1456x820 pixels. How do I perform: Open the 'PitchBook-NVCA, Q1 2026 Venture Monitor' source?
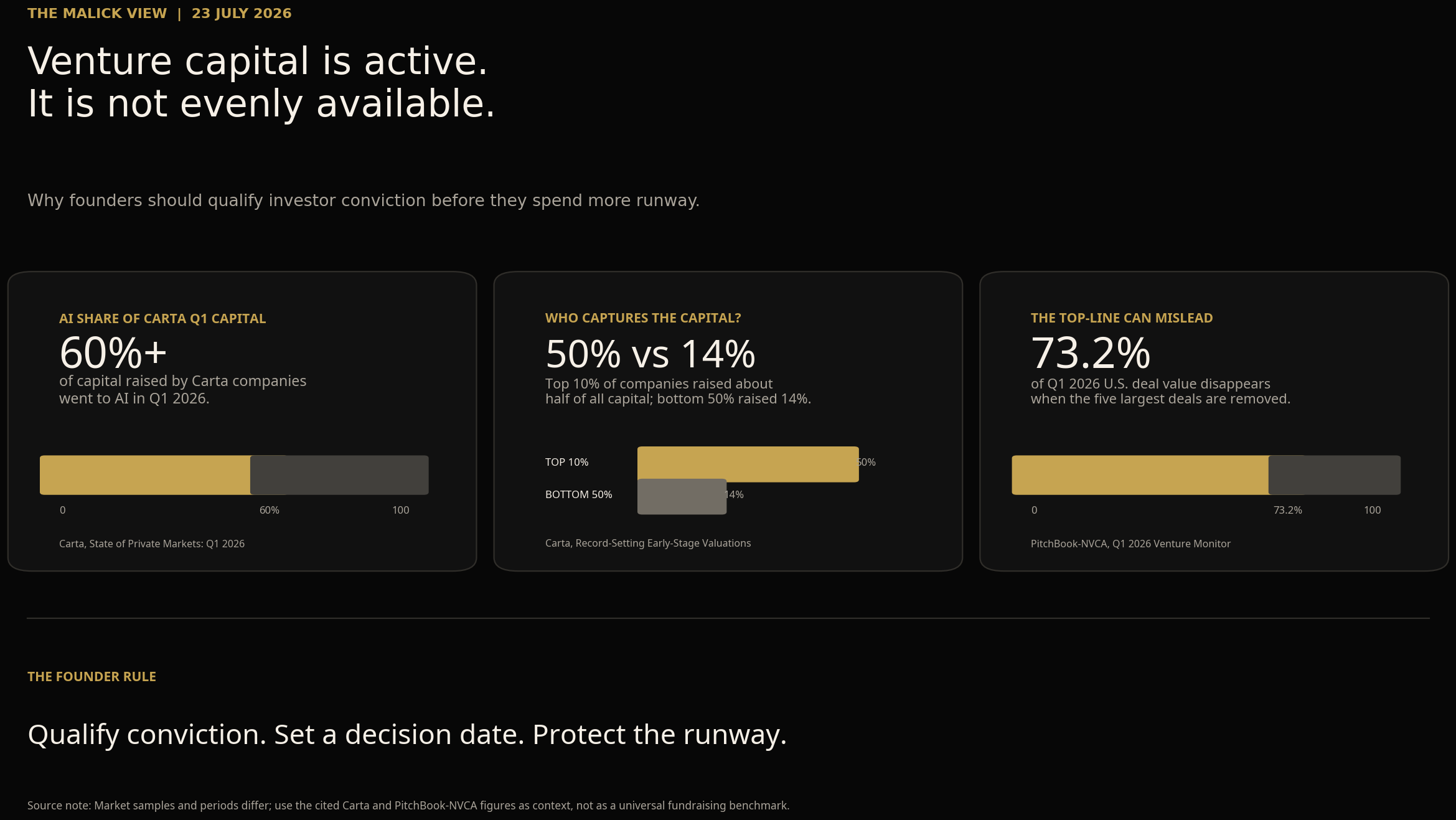(1130, 544)
